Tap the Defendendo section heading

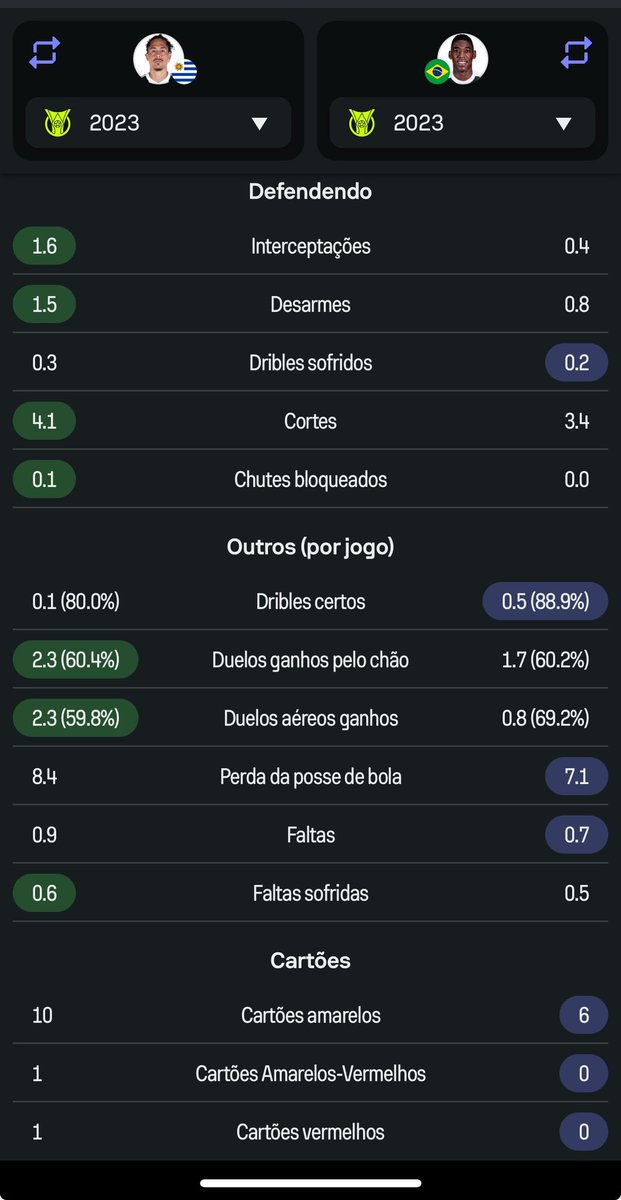pos(310,191)
